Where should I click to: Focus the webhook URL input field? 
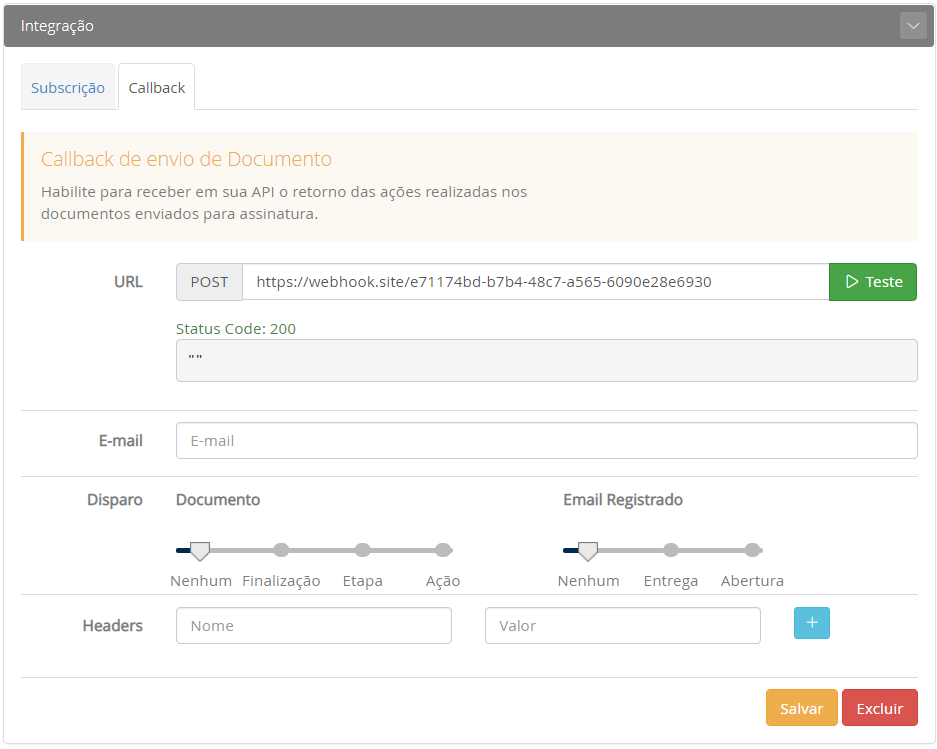pyautogui.click(x=535, y=282)
